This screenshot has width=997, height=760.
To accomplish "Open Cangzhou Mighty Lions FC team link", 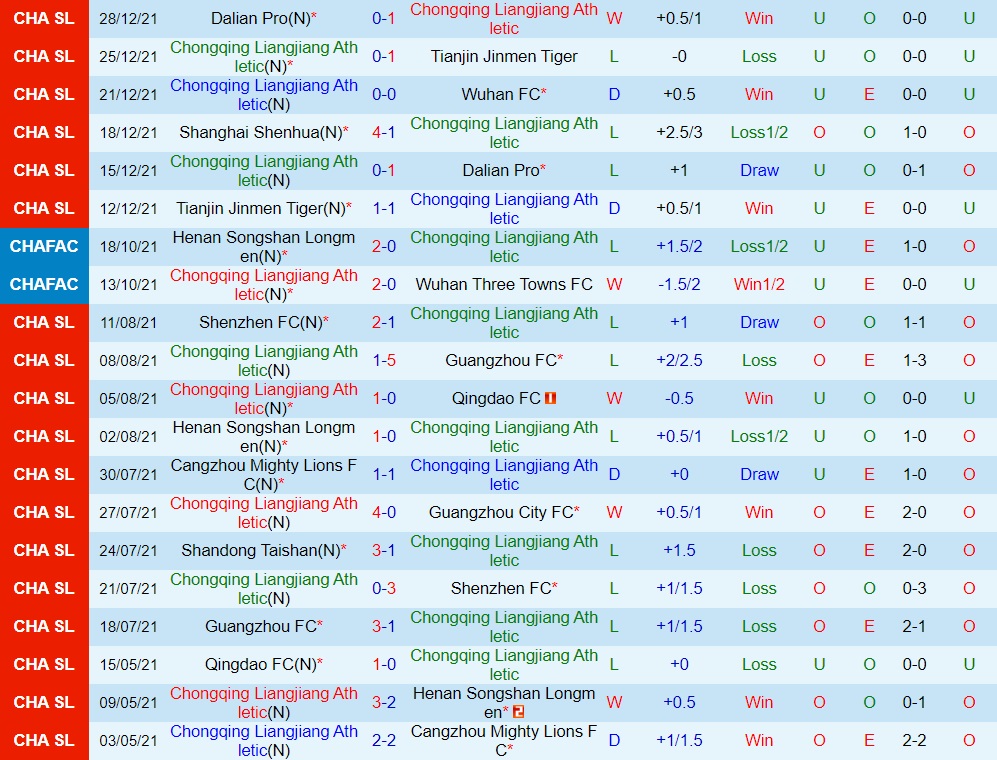I will [x=264, y=474].
